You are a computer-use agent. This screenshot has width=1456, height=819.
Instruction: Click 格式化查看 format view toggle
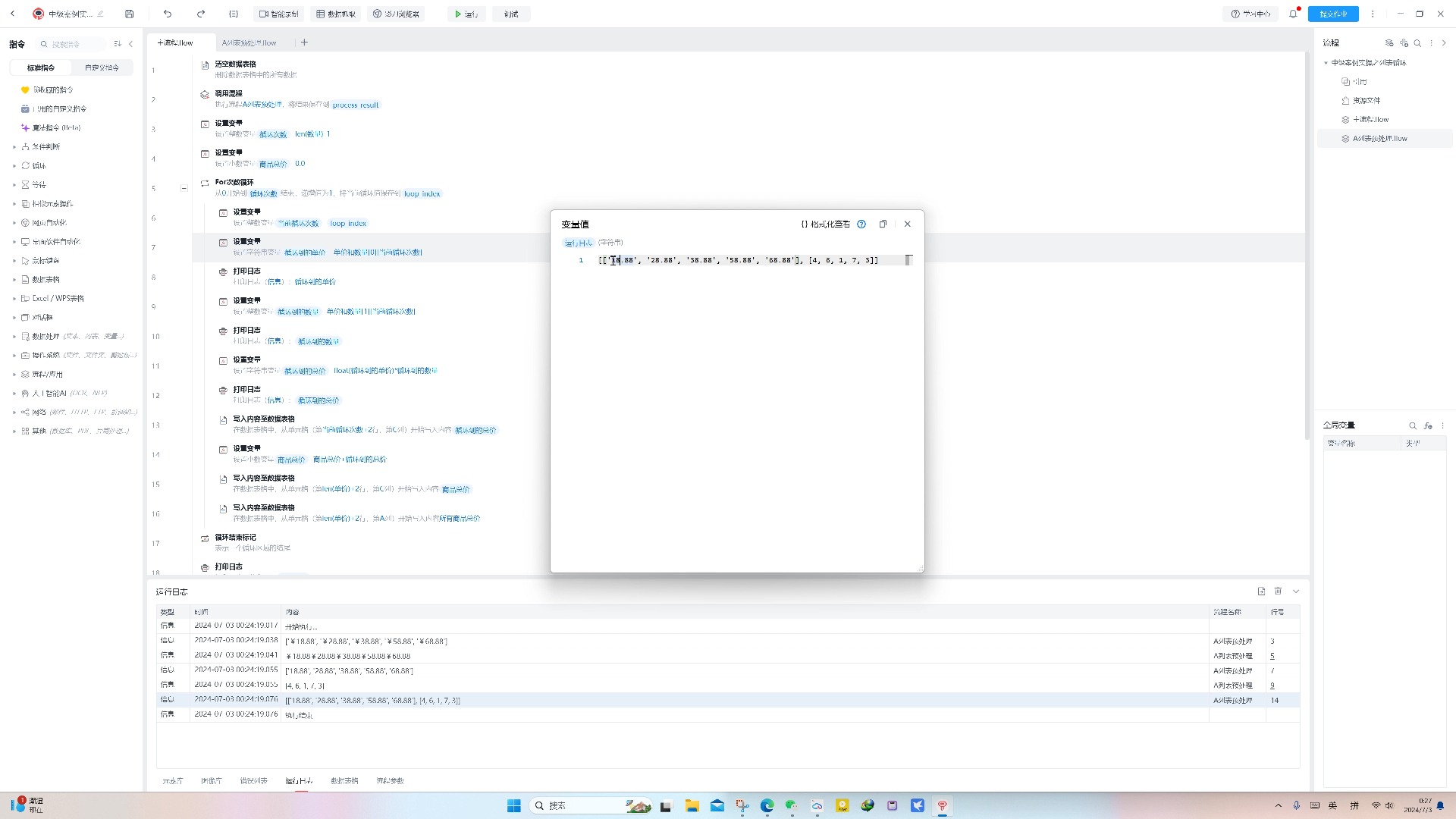click(x=826, y=224)
